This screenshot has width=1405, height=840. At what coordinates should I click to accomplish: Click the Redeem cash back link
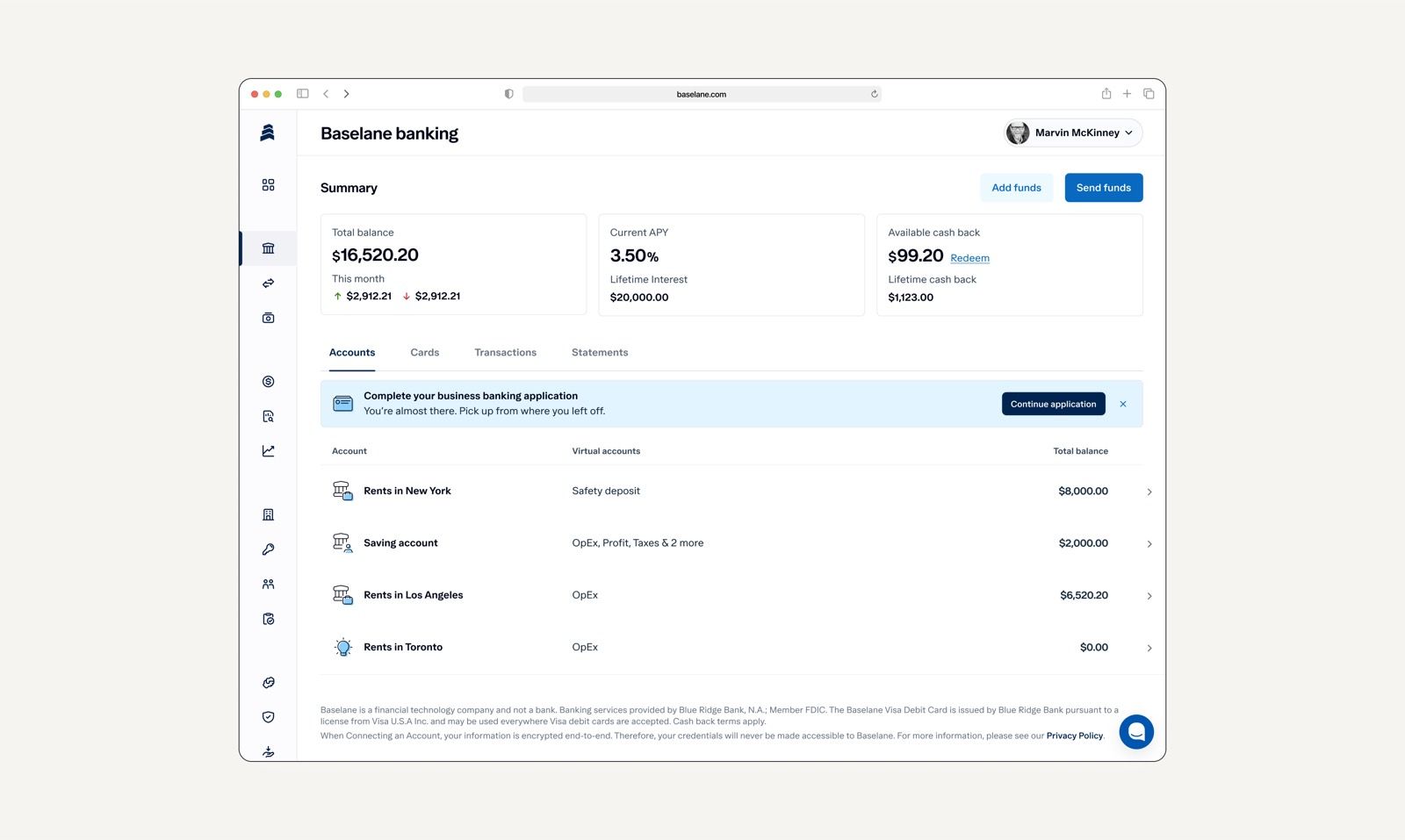969,258
